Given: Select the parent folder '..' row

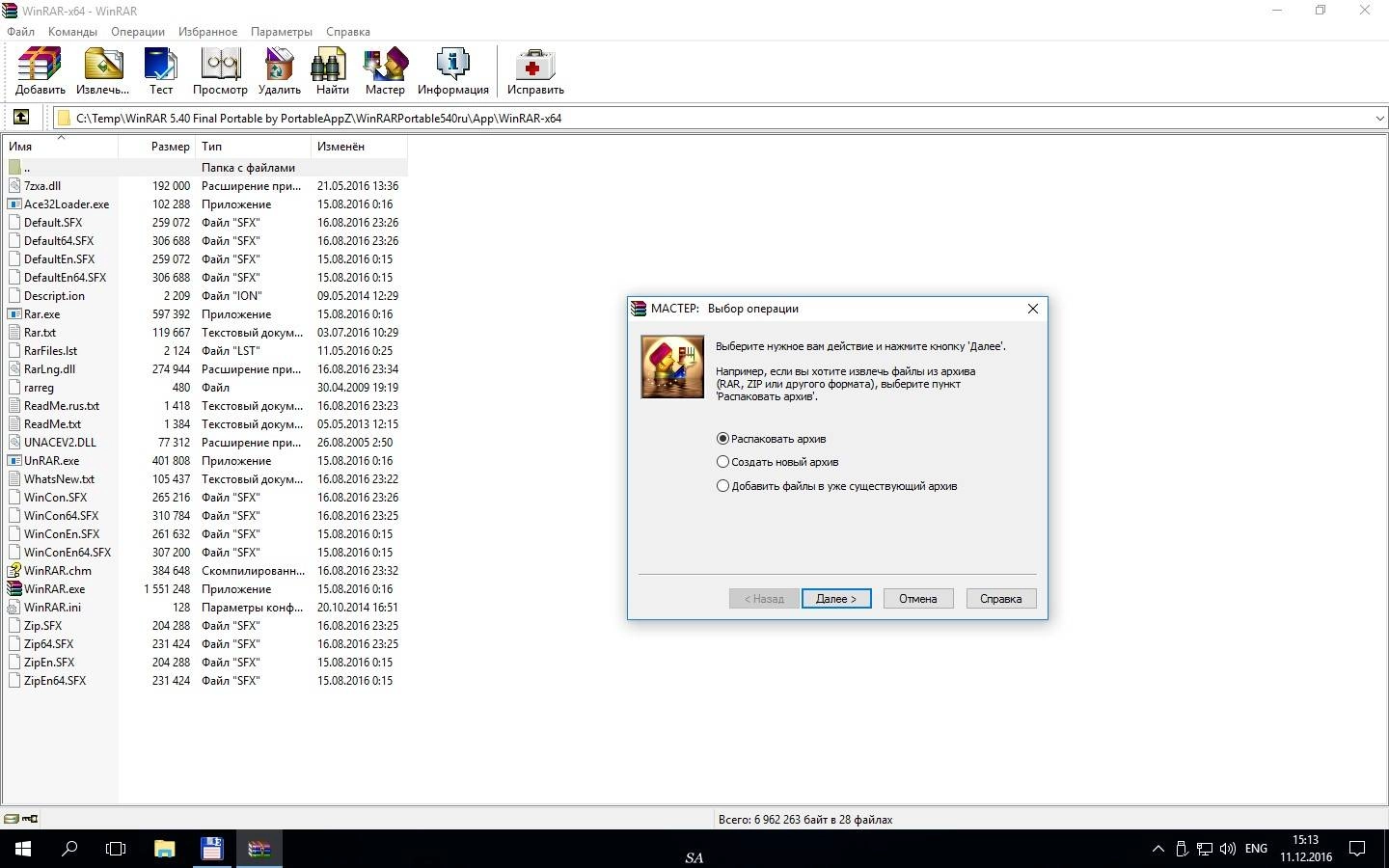Looking at the screenshot, I should [205, 167].
